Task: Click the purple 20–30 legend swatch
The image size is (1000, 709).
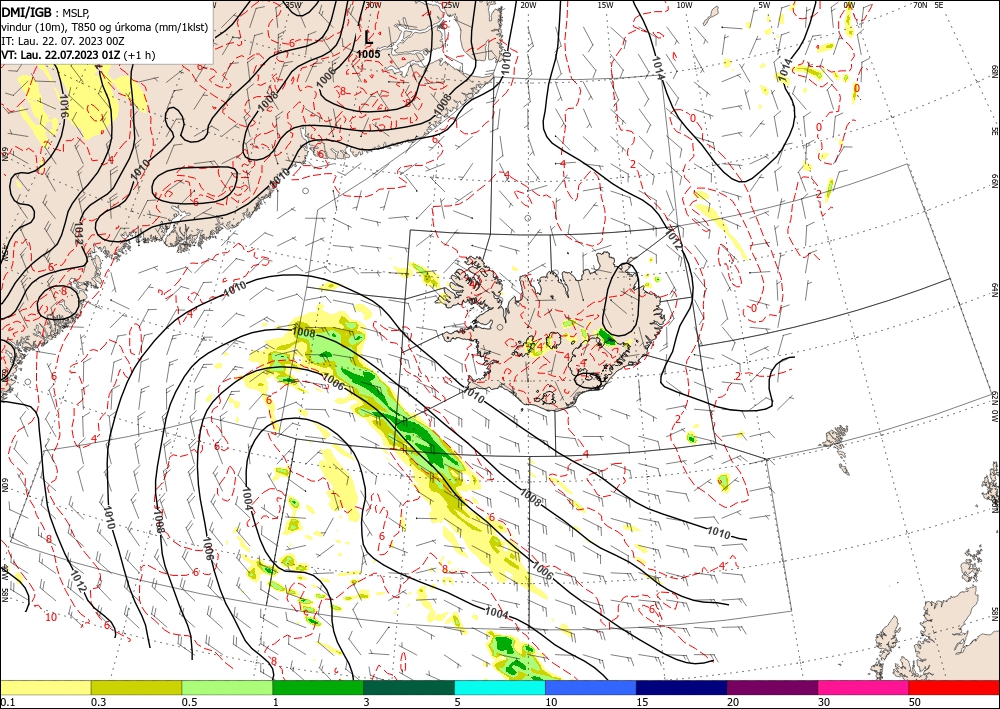Action: [772, 687]
